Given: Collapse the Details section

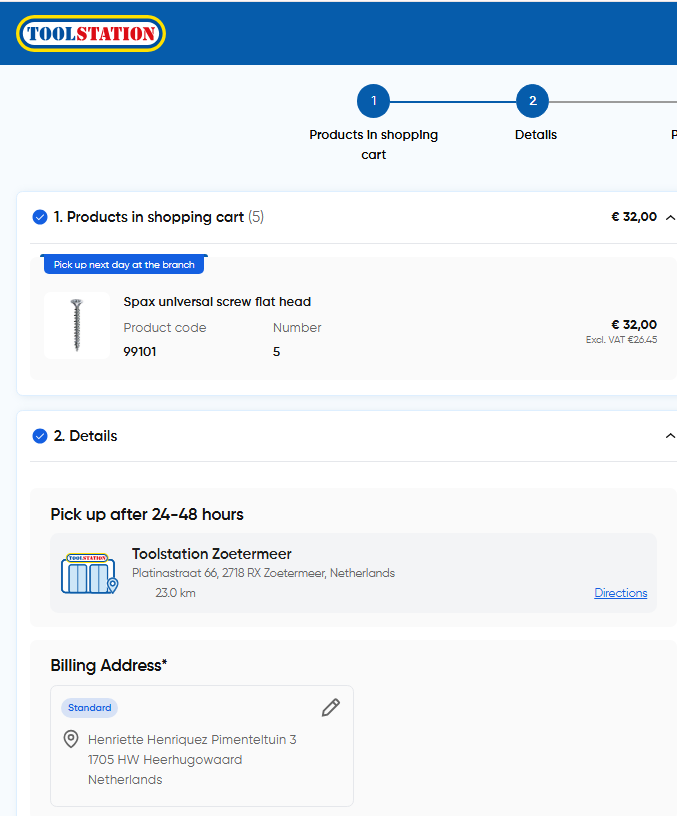Looking at the screenshot, I should [670, 436].
